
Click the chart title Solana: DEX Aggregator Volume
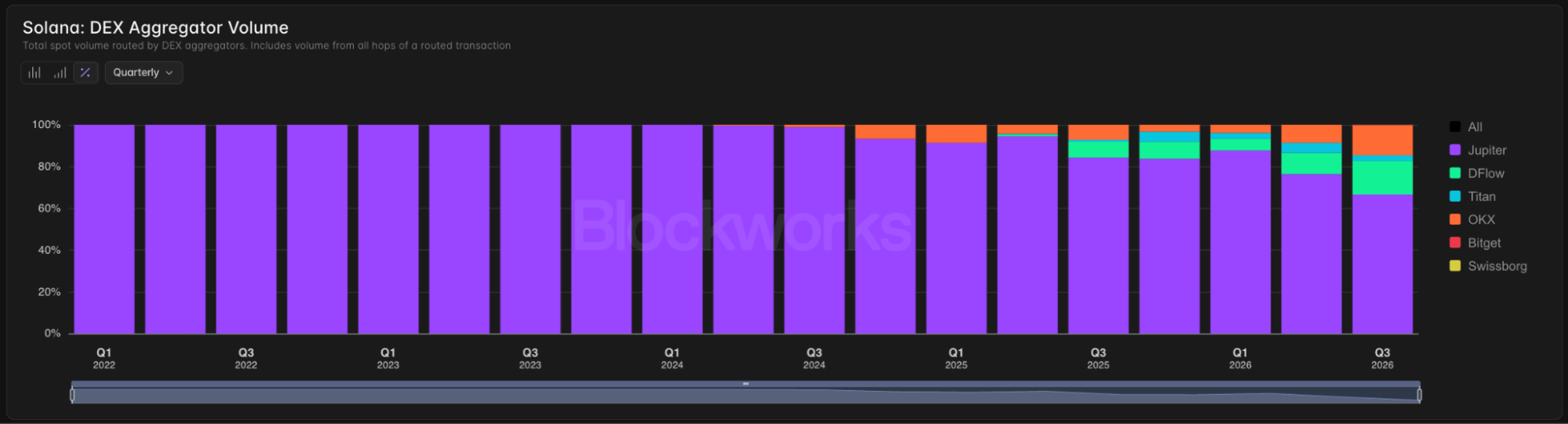click(155, 27)
